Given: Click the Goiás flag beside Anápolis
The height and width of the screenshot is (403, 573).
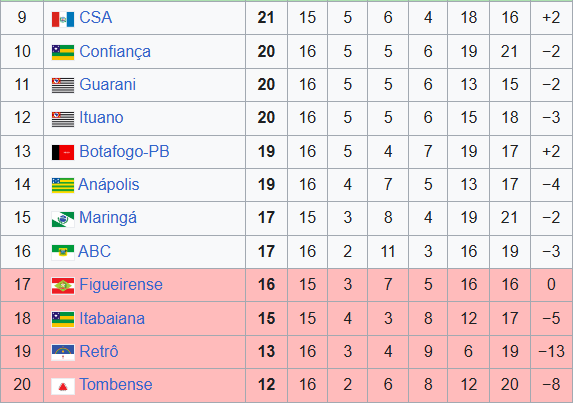Looking at the screenshot, I should tap(63, 186).
